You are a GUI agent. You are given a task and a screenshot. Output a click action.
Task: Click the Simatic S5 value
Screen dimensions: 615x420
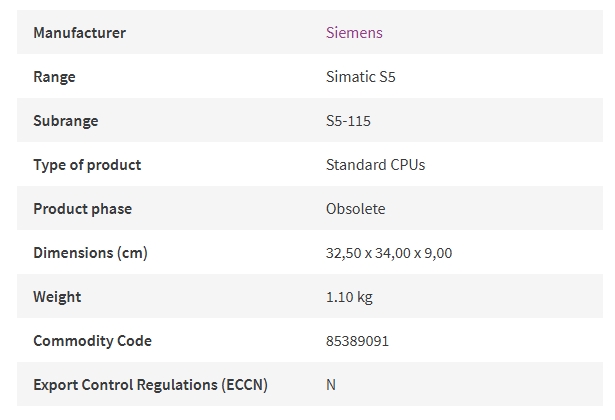tap(360, 76)
